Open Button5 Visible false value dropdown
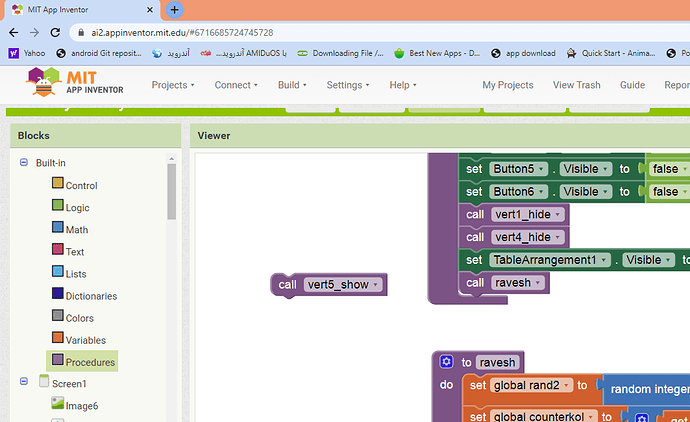The image size is (690, 422). (x=685, y=168)
